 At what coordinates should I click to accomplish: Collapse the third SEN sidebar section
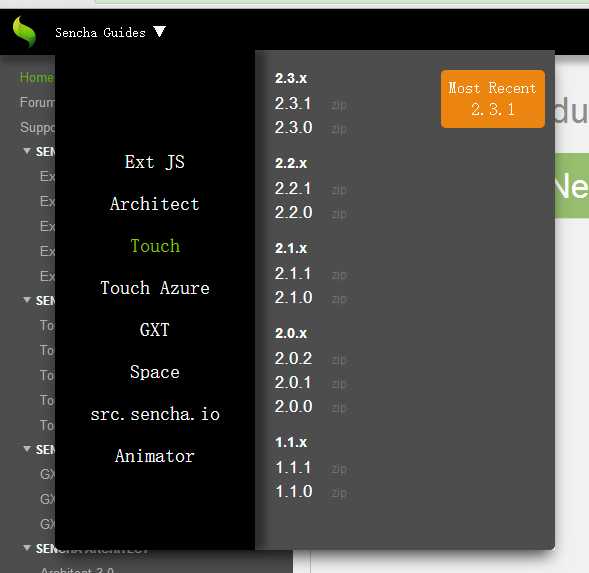(27, 449)
